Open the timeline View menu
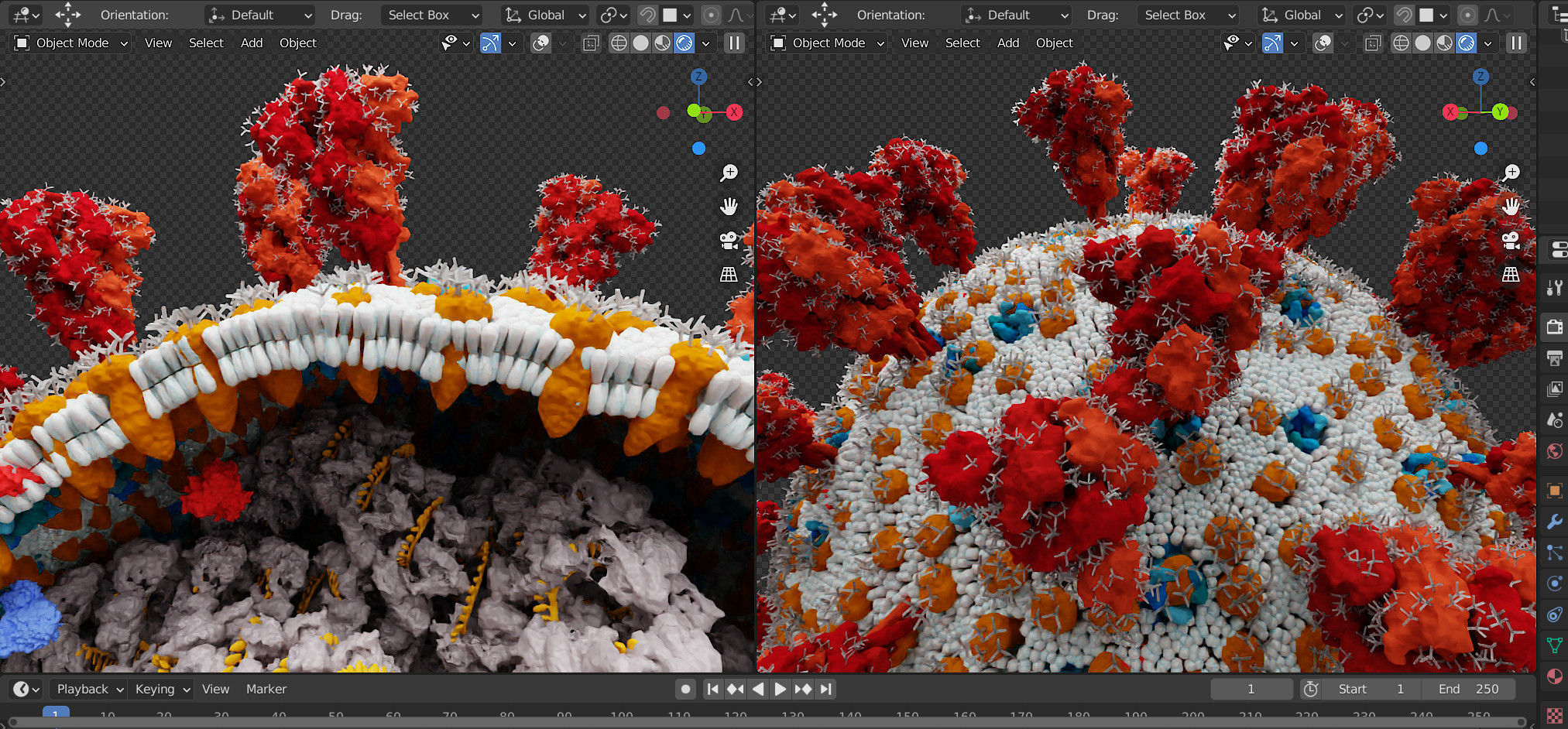The image size is (1568, 729). click(215, 689)
